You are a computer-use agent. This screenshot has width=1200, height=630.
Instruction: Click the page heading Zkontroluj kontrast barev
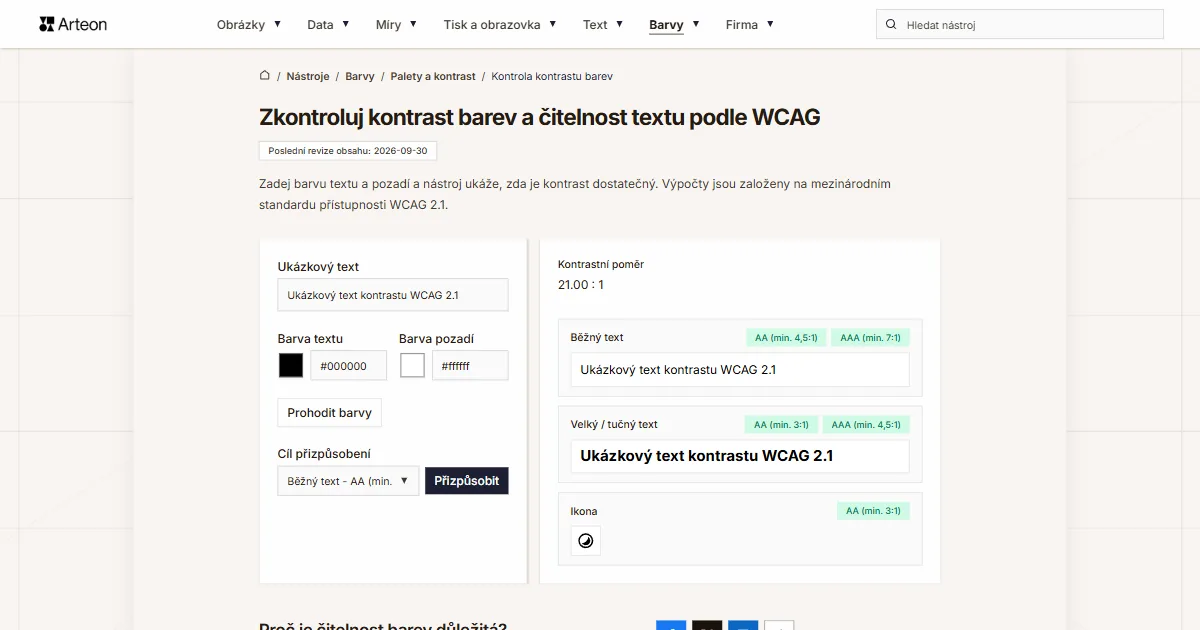click(x=540, y=117)
